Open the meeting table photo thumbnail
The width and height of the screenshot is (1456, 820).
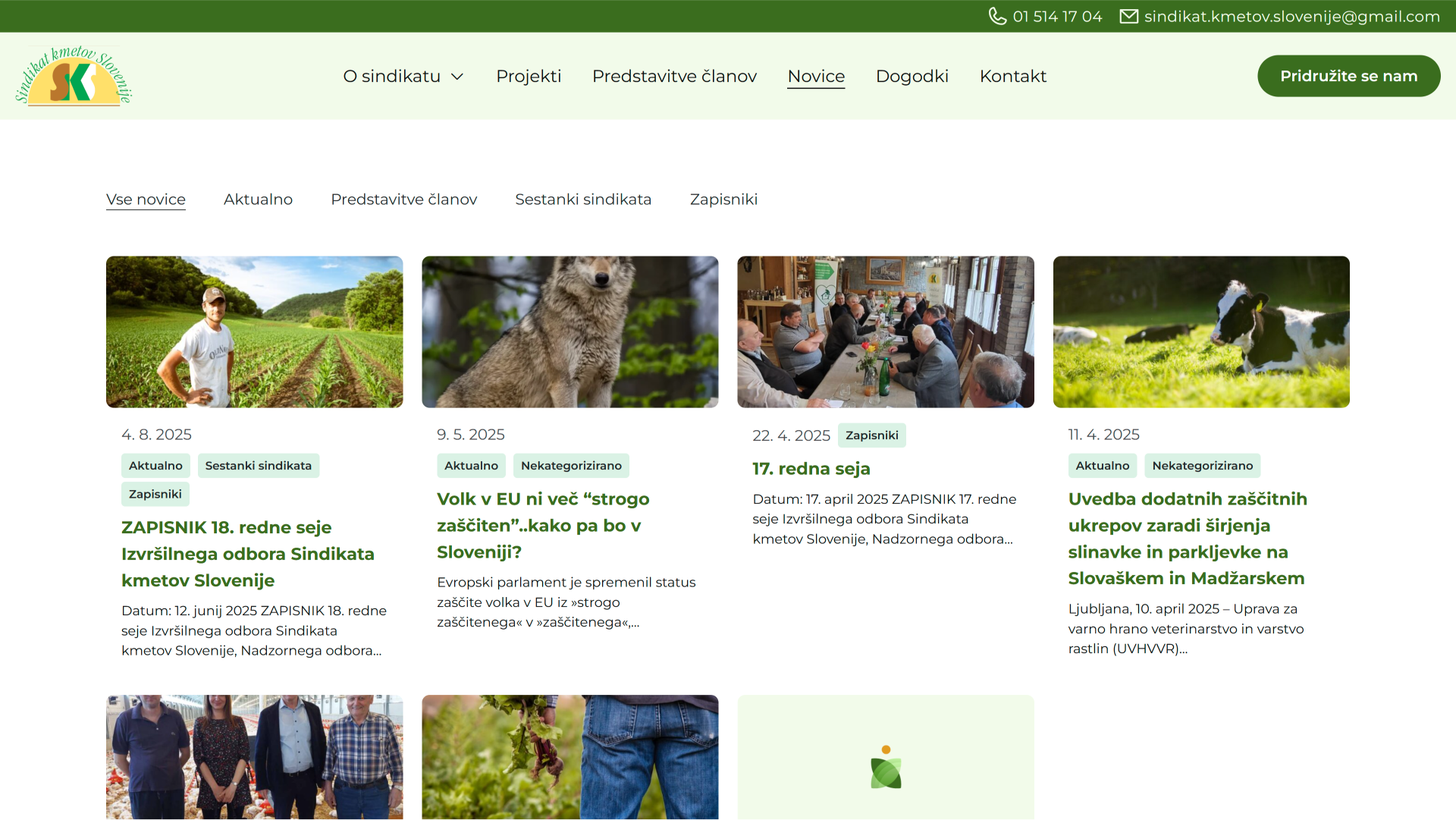pos(885,331)
